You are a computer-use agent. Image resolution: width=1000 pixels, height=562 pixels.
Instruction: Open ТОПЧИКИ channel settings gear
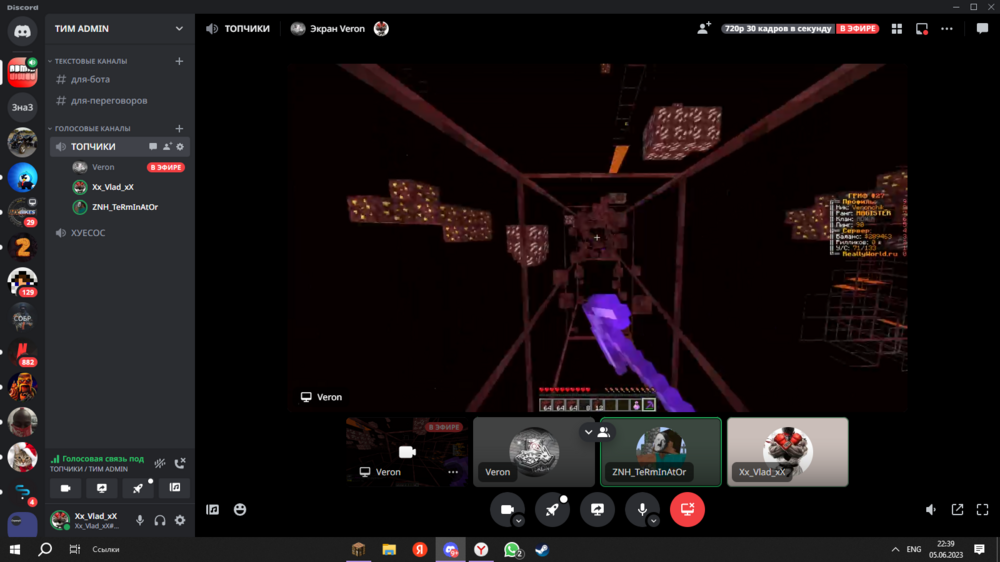180,147
